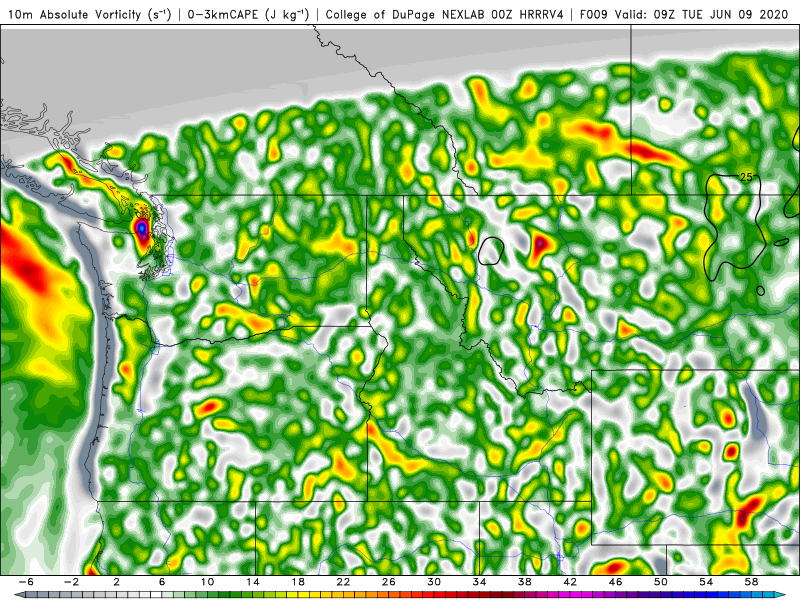This screenshot has height=600, width=800.
Task: Click the magenta vorticity maximum in central Montana
Action: [539, 245]
